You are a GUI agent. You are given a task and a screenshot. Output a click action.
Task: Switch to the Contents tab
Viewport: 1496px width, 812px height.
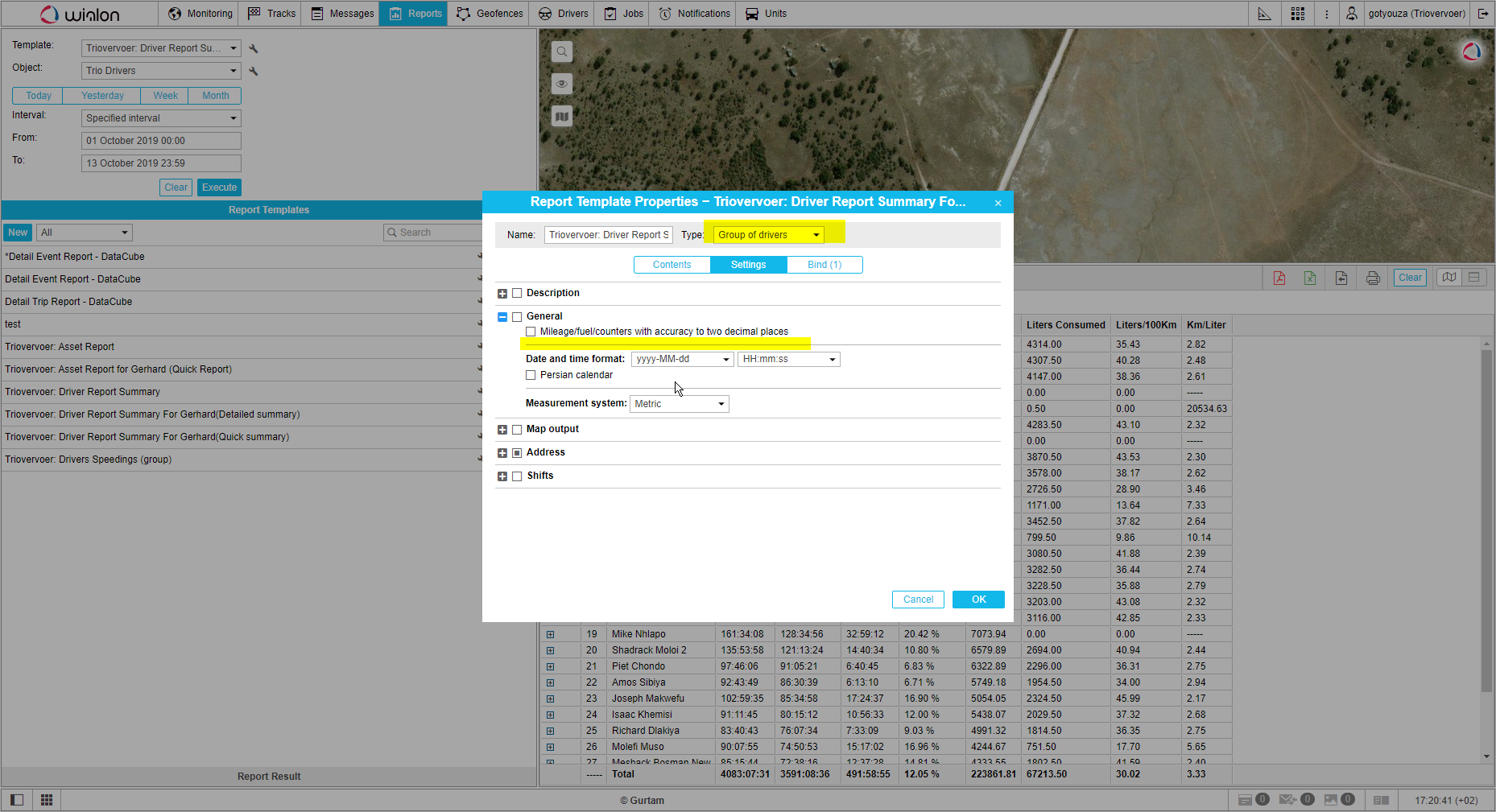[672, 265]
